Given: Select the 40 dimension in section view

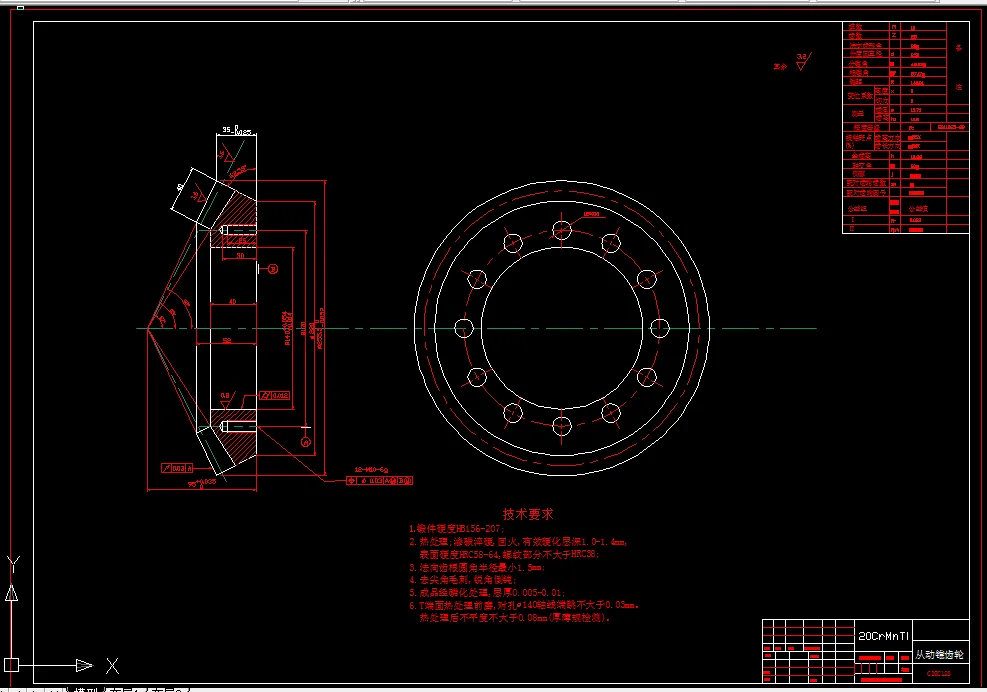Looking at the screenshot, I should click(232, 302).
